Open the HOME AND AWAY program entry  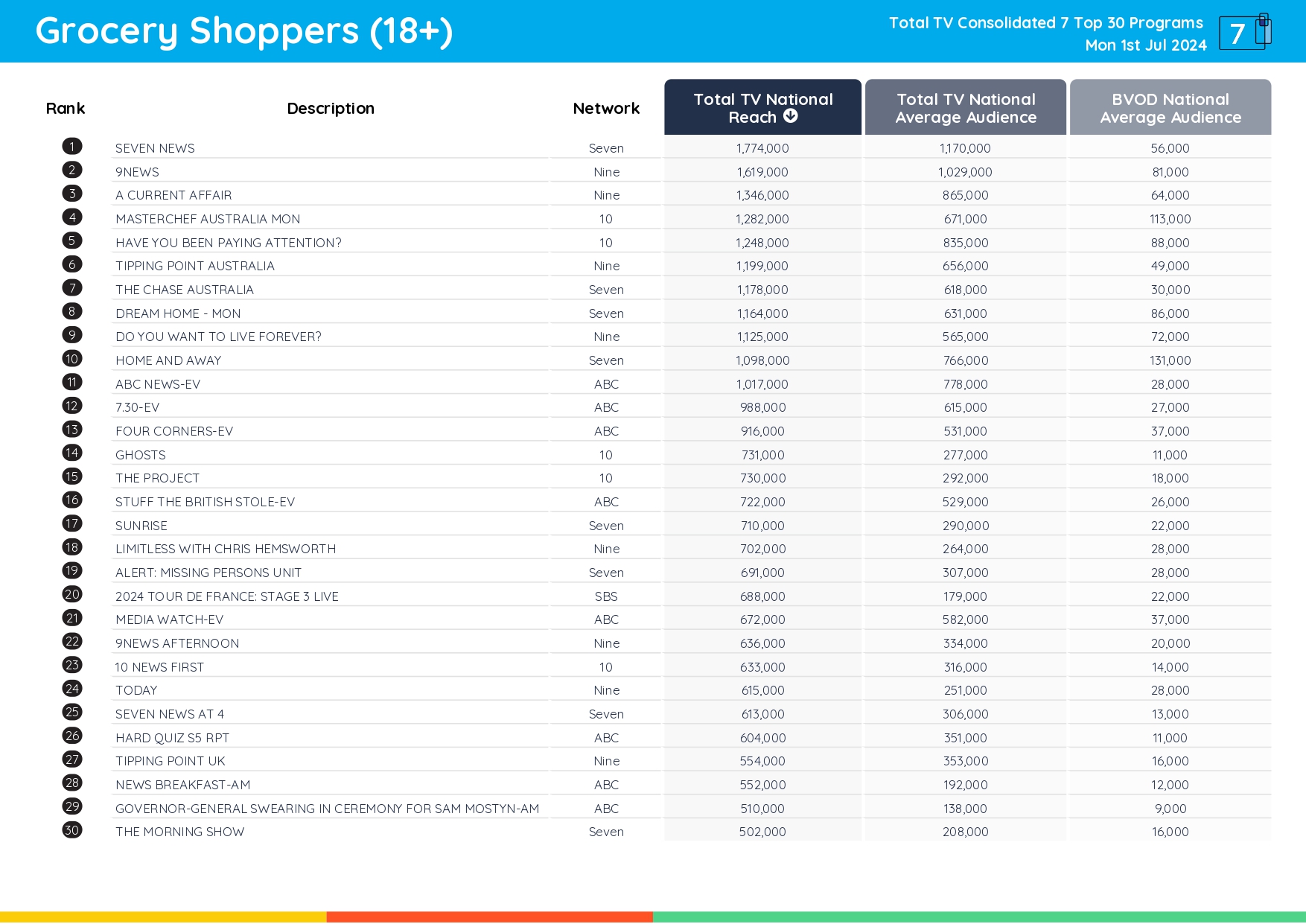[x=168, y=360]
